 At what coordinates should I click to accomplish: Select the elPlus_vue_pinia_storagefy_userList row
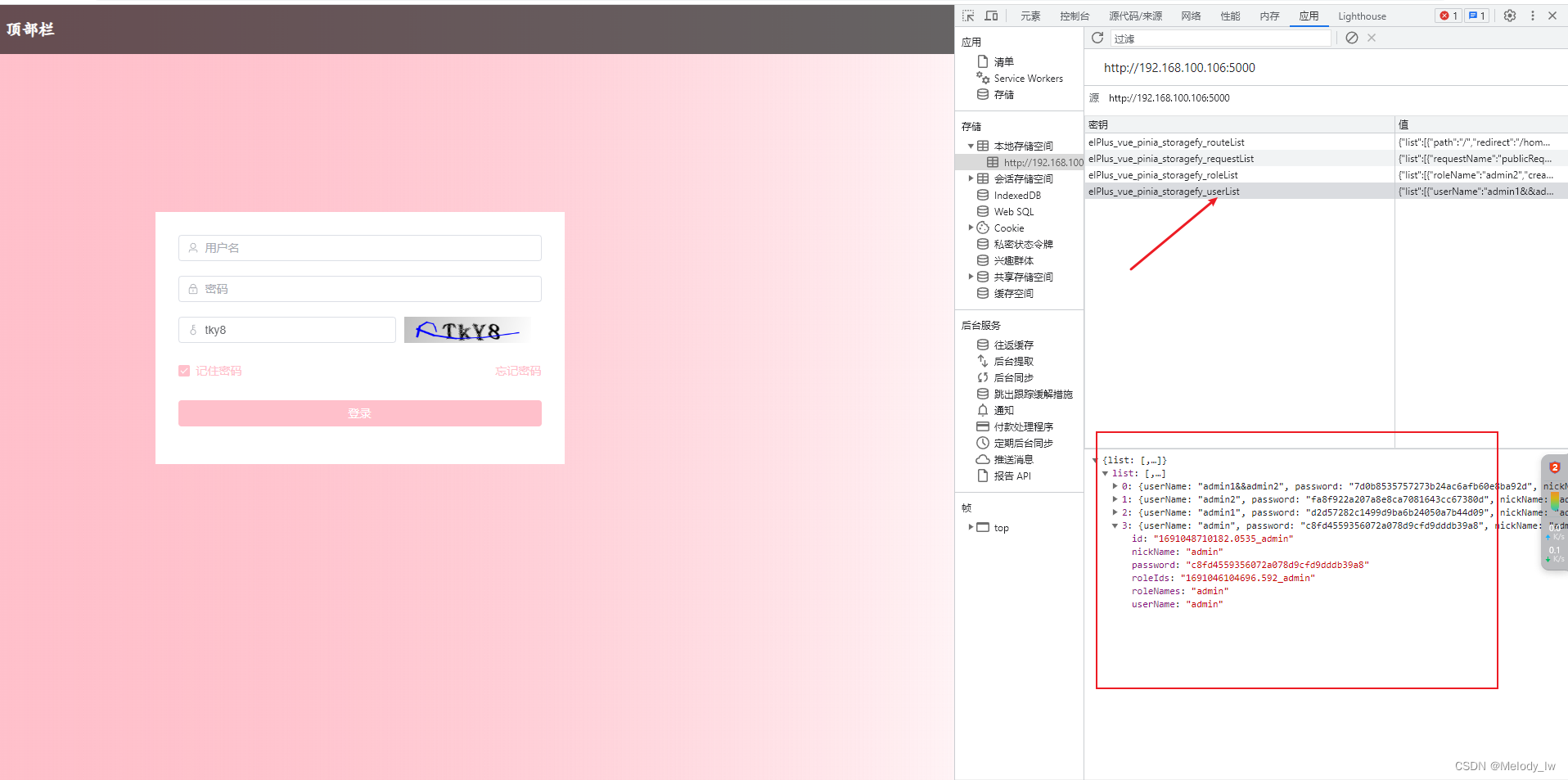point(1326,192)
